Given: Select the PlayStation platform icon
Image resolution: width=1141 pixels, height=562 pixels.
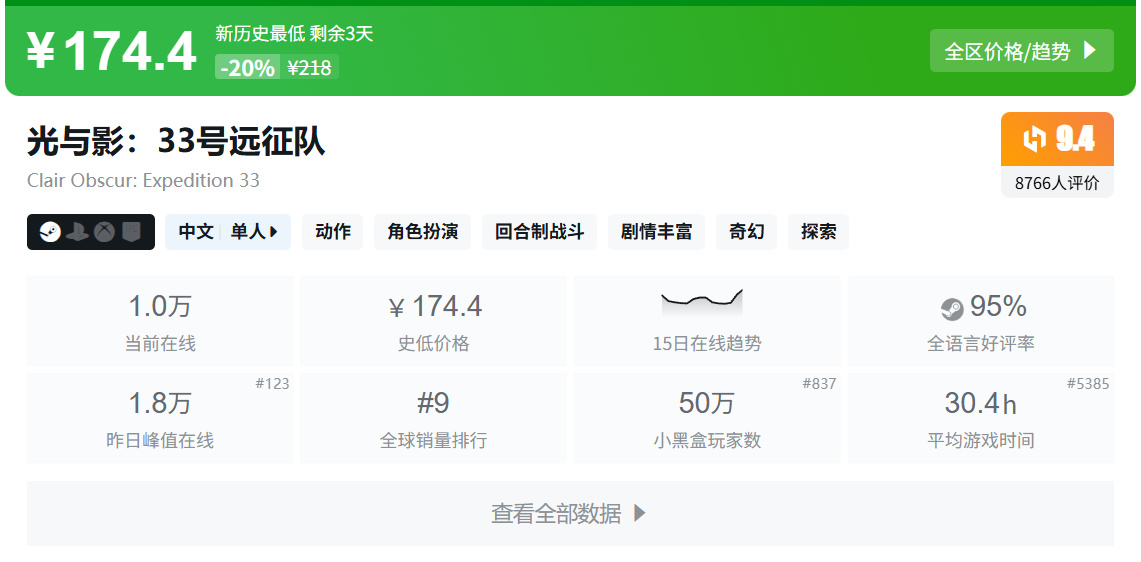Looking at the screenshot, I should (77, 232).
